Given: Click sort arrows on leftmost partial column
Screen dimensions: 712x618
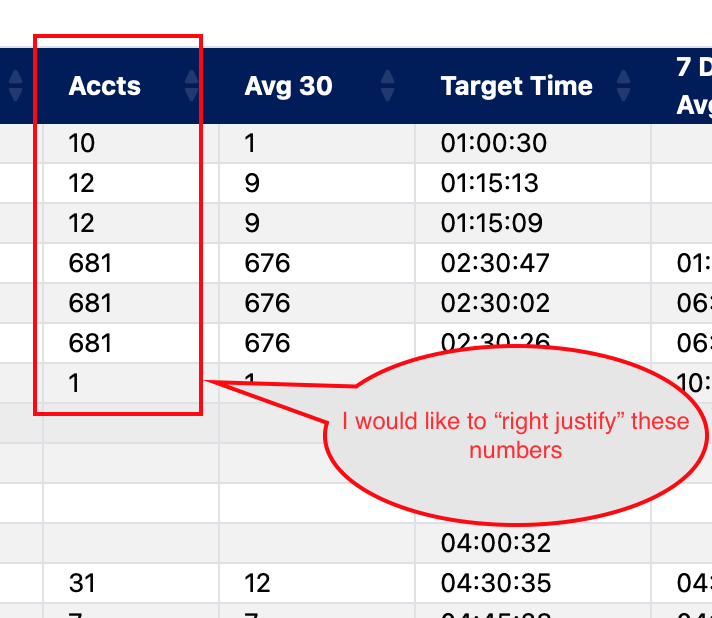Looking at the screenshot, I should point(15,85).
